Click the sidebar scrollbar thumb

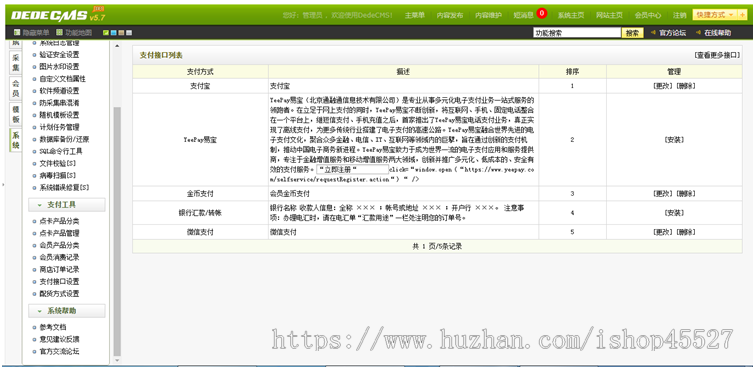pyautogui.click(x=117, y=231)
